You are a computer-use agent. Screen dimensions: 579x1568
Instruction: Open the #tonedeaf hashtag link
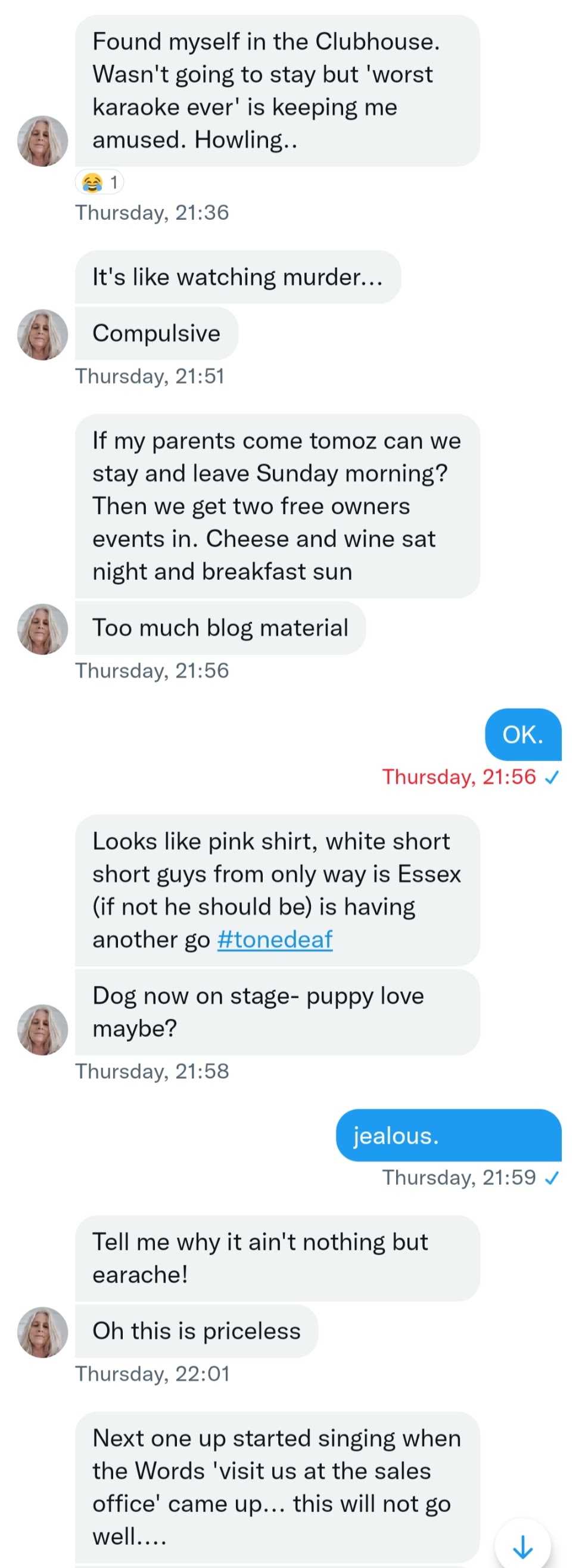(x=275, y=939)
